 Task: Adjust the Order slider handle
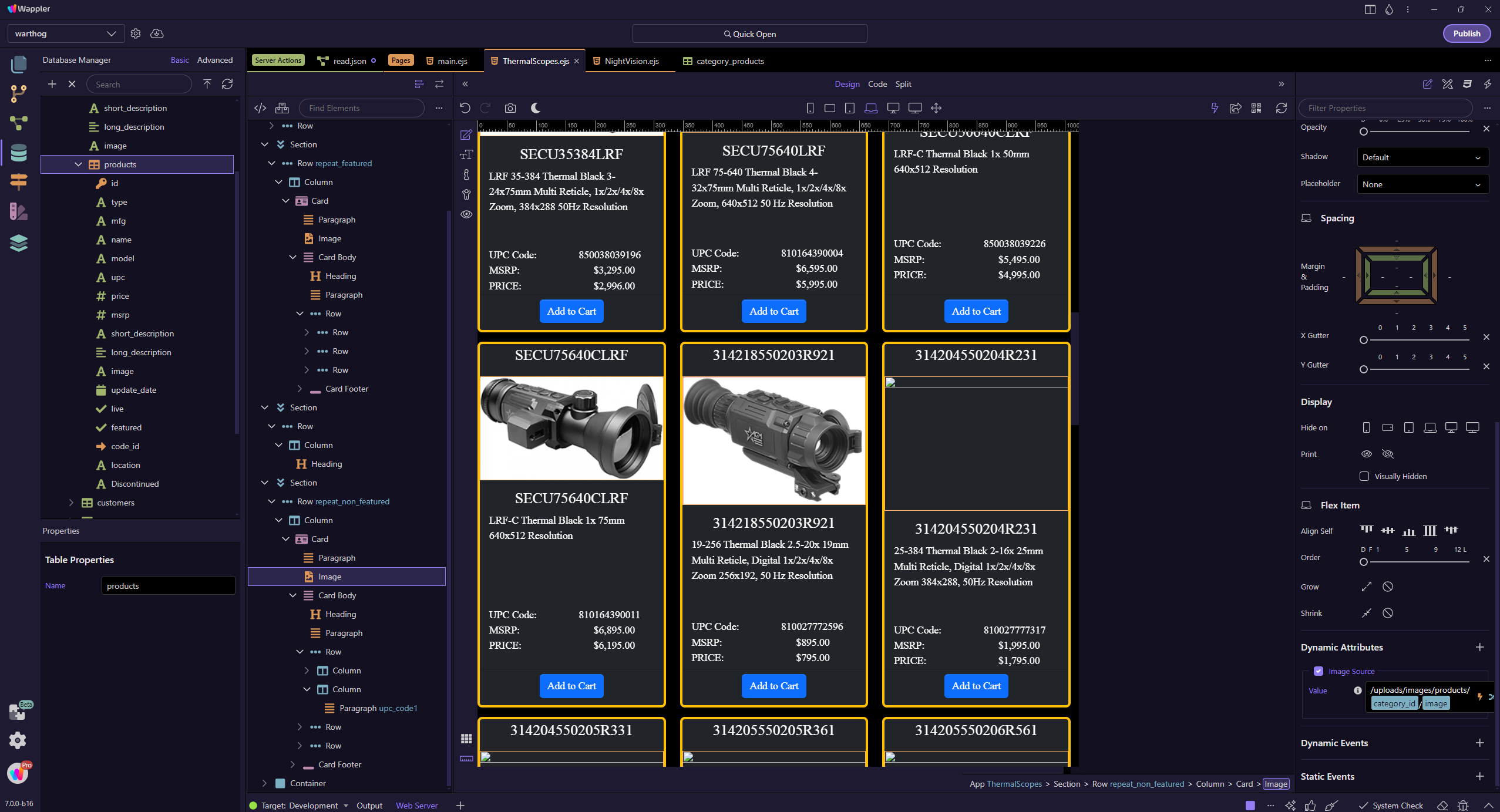[1364, 562]
